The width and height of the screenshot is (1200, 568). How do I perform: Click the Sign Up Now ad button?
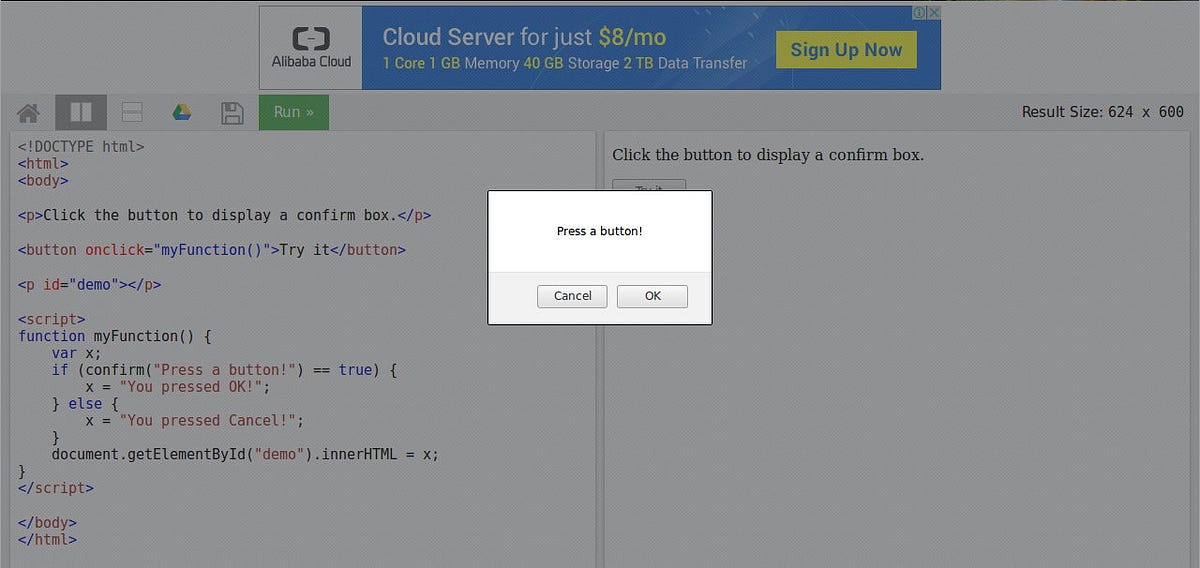(846, 50)
